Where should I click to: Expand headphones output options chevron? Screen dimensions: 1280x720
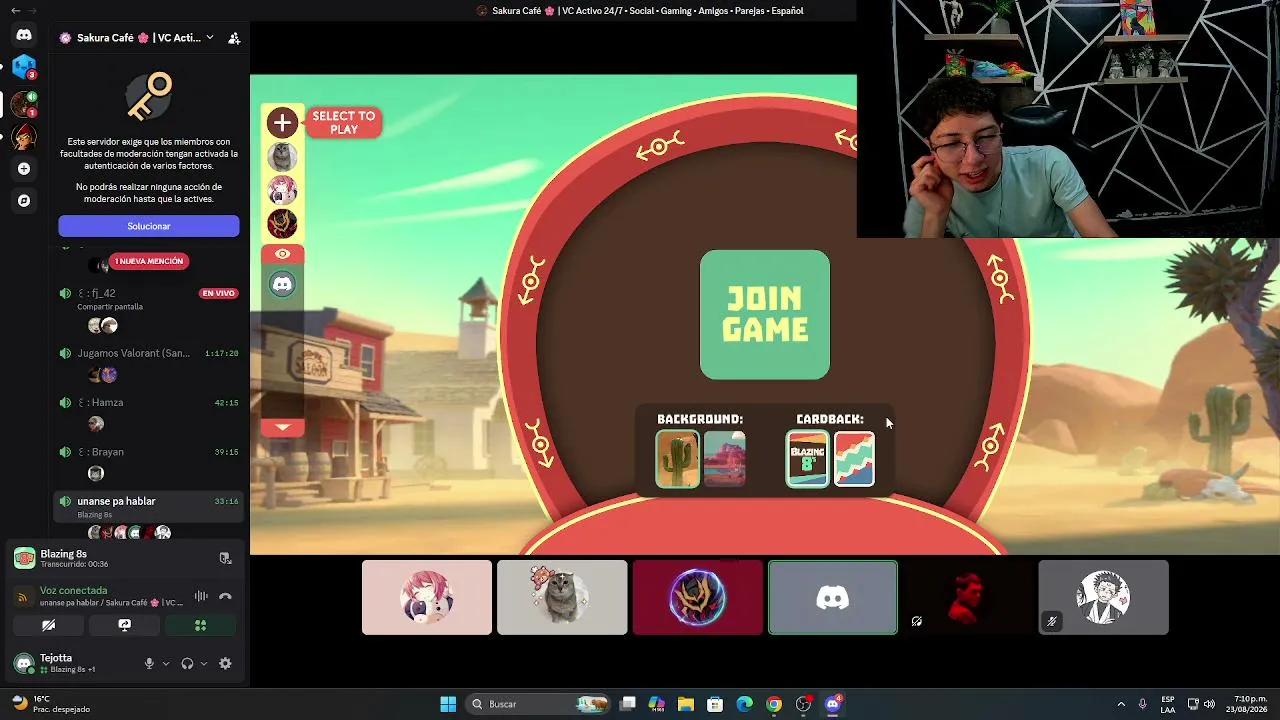[204, 663]
